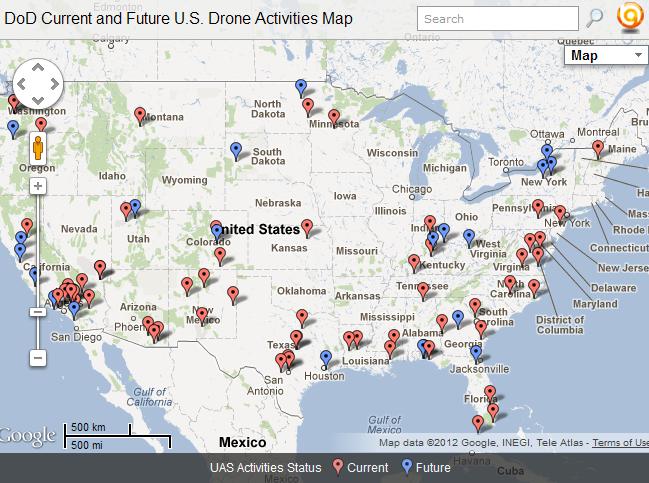Click the District of Columbia label
The image size is (649, 483).
click(560, 325)
